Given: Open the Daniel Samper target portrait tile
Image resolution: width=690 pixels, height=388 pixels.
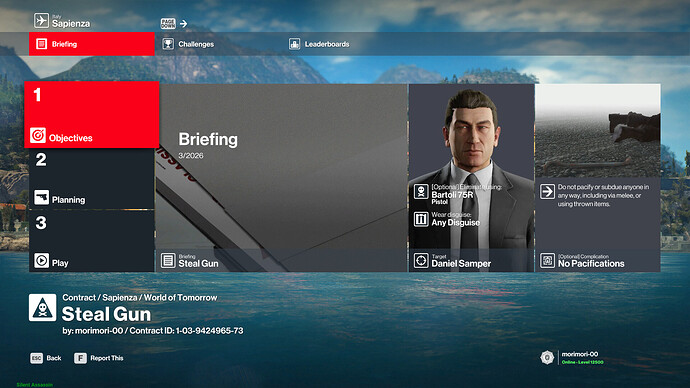Looking at the screenshot, I should (471, 178).
